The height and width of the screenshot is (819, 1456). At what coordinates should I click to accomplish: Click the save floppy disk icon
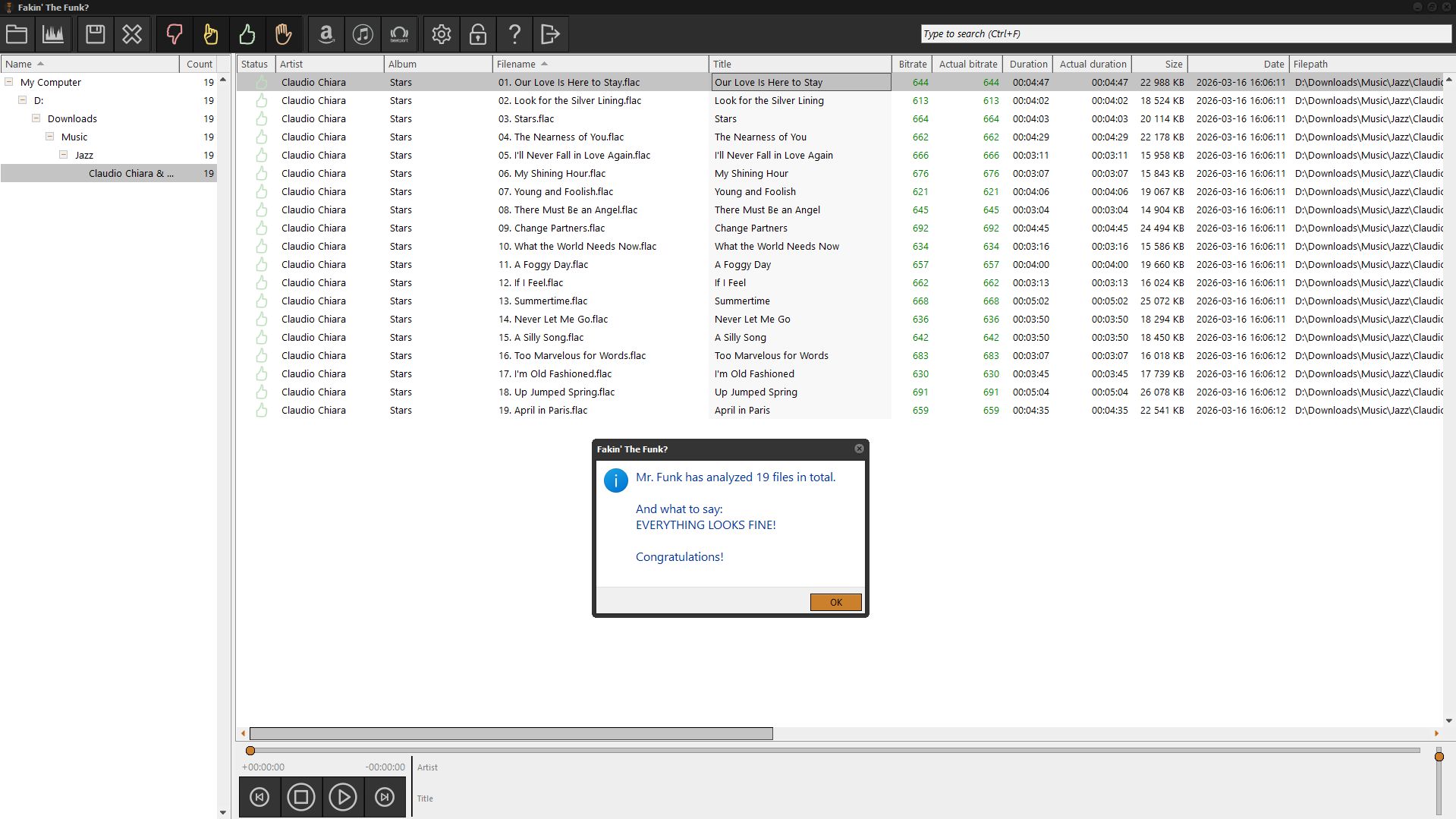95,34
